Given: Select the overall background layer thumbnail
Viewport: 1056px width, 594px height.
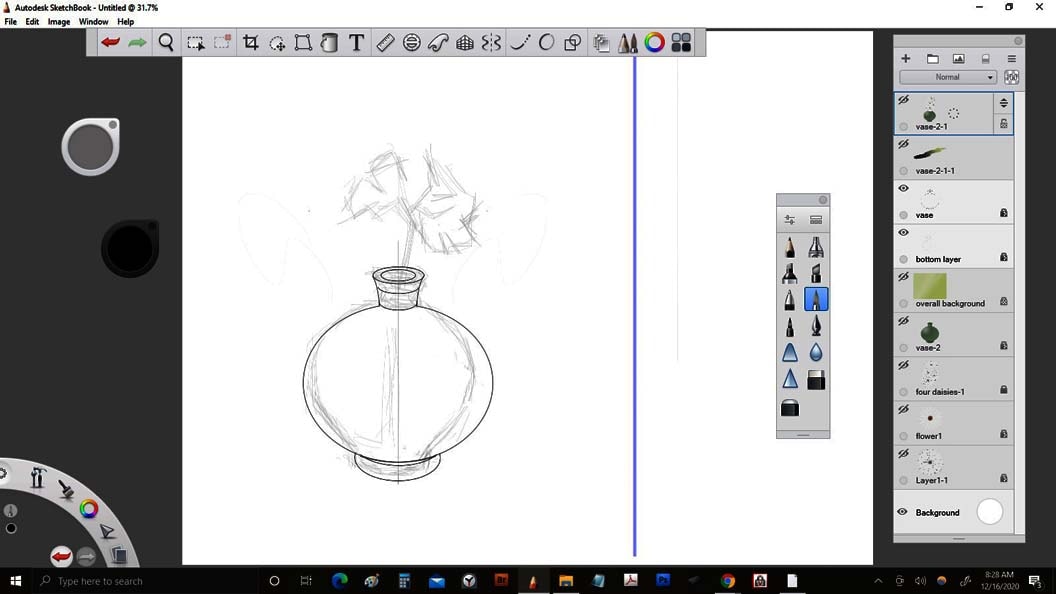Looking at the screenshot, I should click(x=929, y=286).
